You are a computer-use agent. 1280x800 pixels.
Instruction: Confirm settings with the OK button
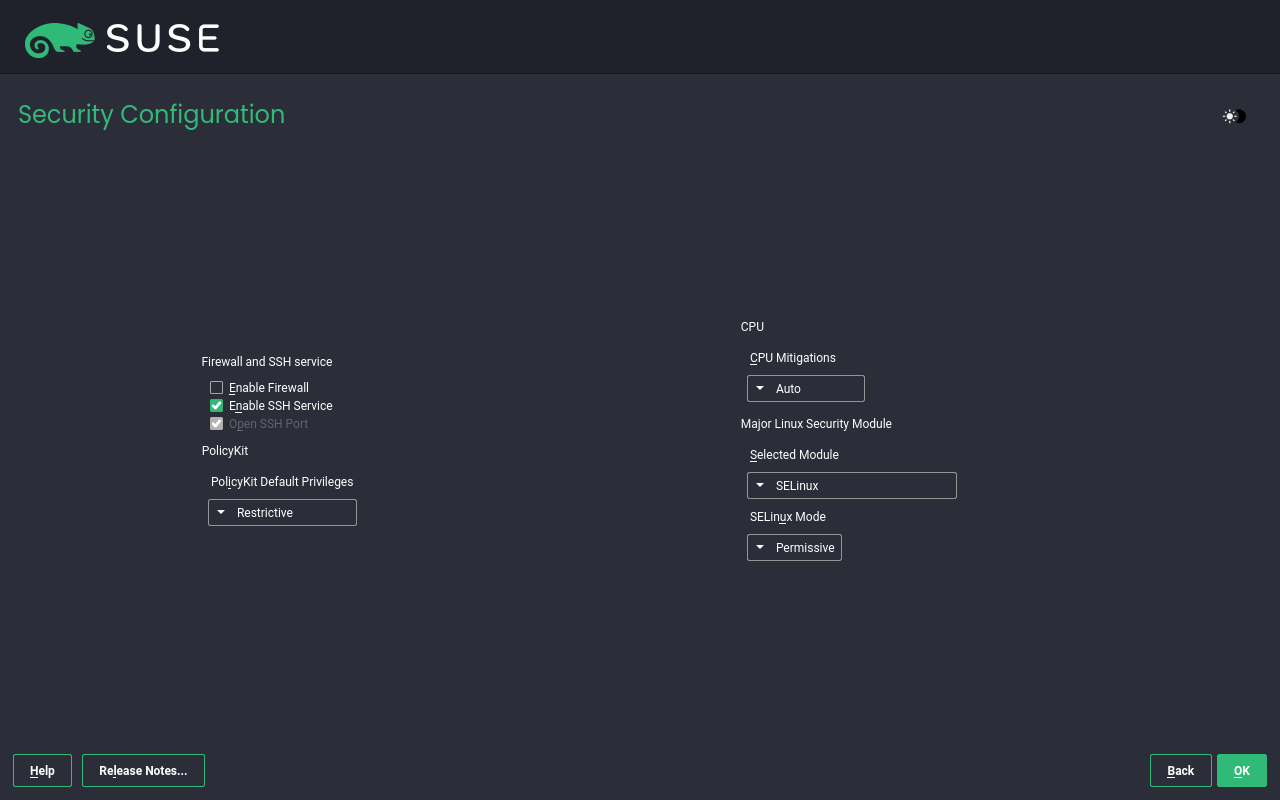pyautogui.click(x=1241, y=771)
